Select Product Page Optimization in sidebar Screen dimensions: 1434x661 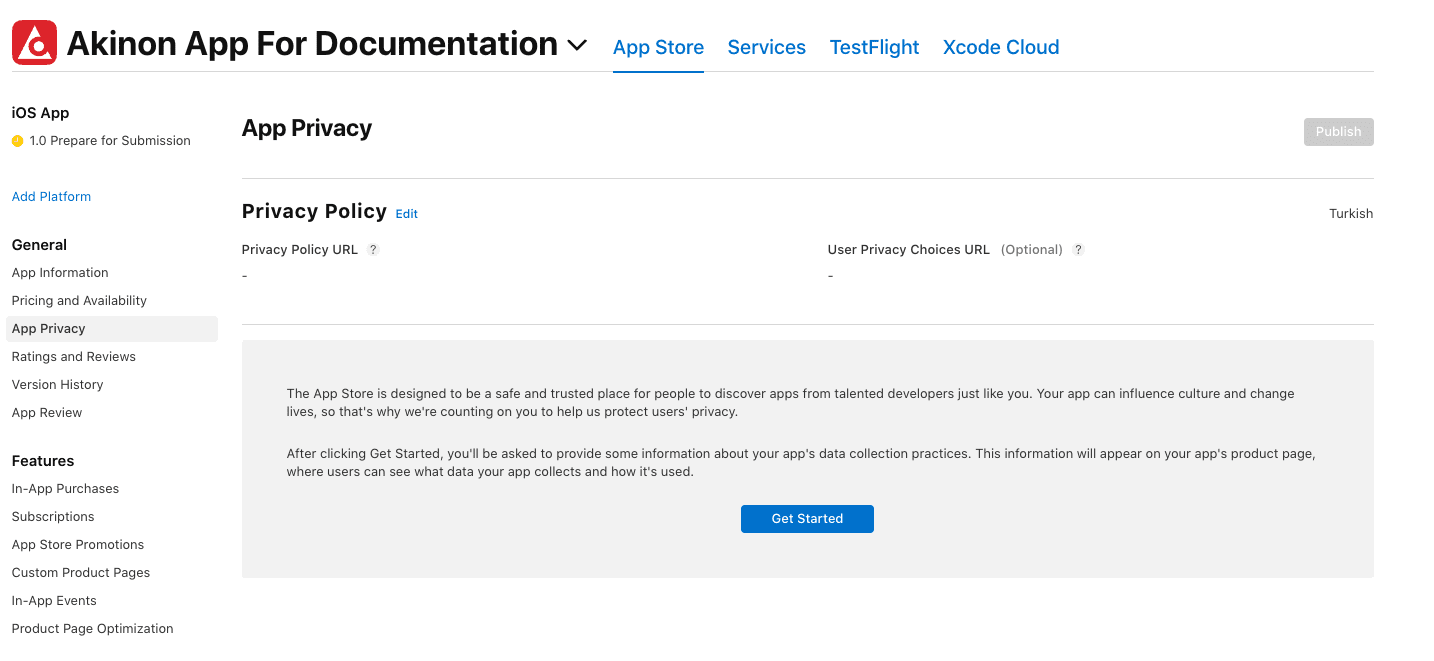tap(92, 629)
